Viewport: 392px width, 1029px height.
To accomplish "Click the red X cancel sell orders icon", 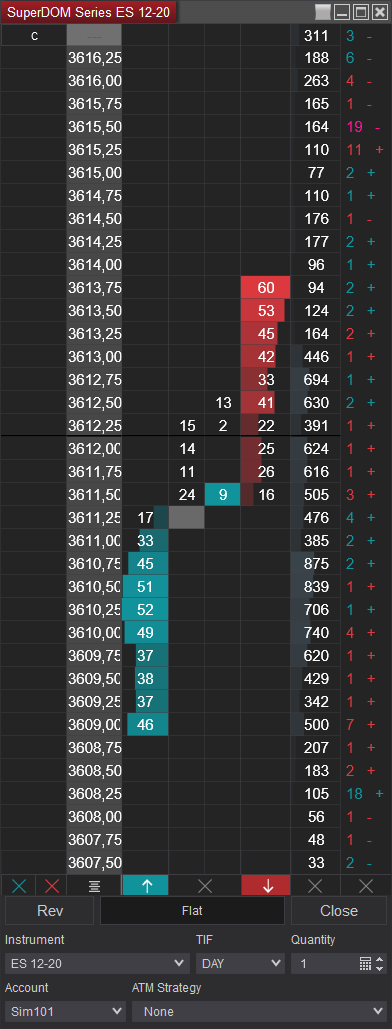I will [x=52, y=886].
